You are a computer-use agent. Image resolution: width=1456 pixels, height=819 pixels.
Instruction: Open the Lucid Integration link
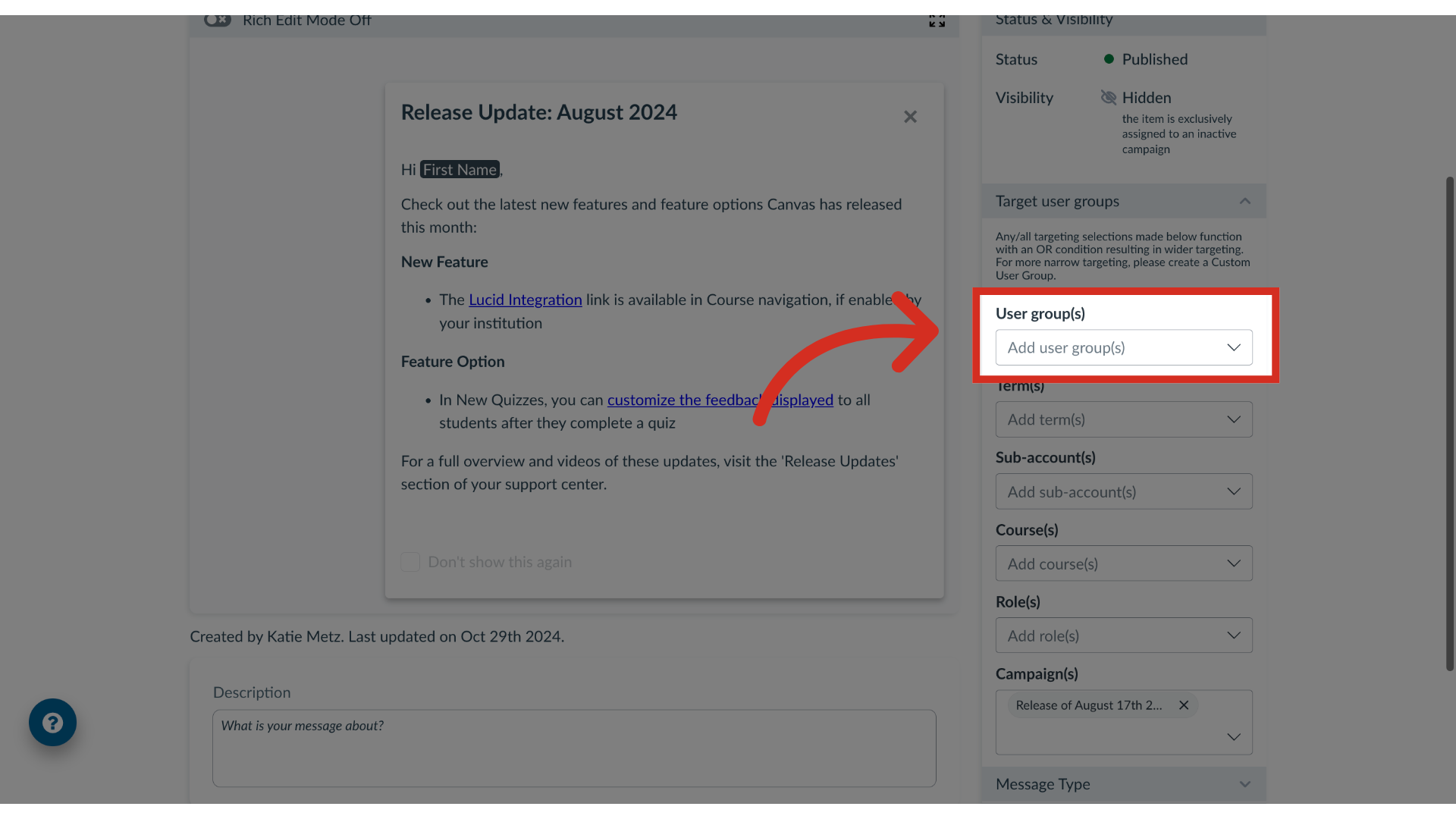[x=526, y=300]
